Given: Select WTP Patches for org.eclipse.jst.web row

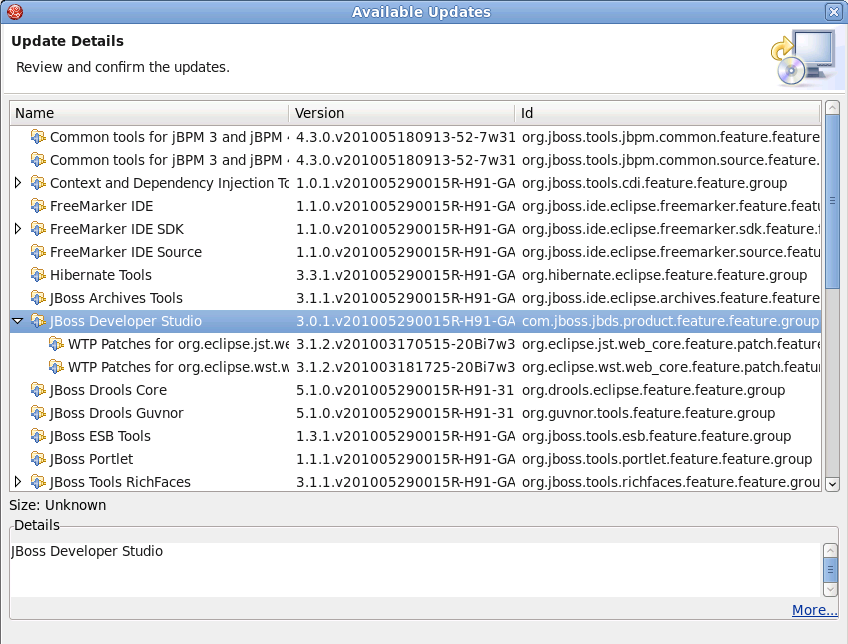Looking at the screenshot, I should pyautogui.click(x=415, y=343).
